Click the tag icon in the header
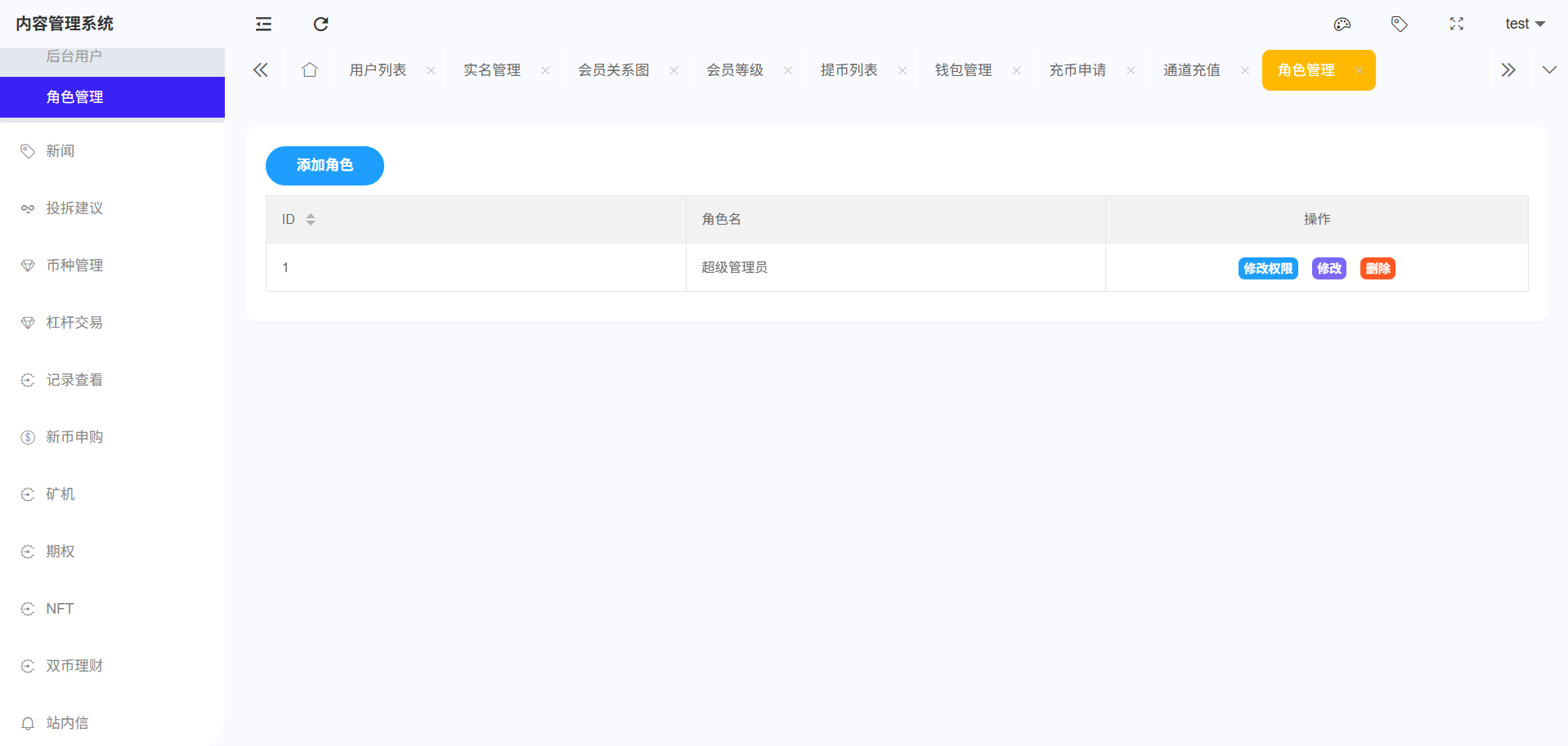 [x=1399, y=25]
